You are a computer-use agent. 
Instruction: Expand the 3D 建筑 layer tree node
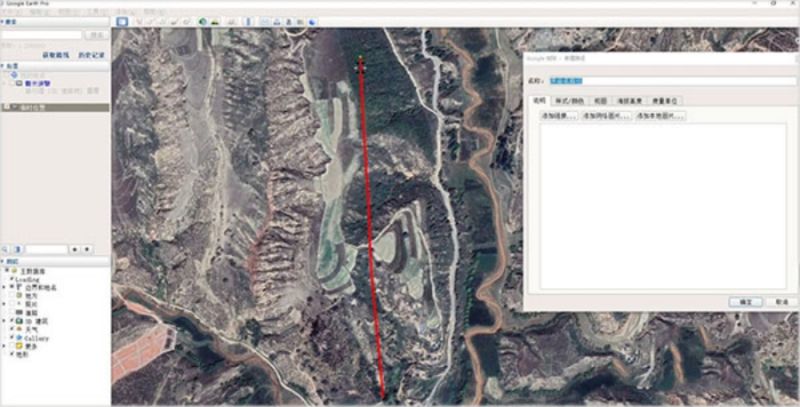point(4,321)
